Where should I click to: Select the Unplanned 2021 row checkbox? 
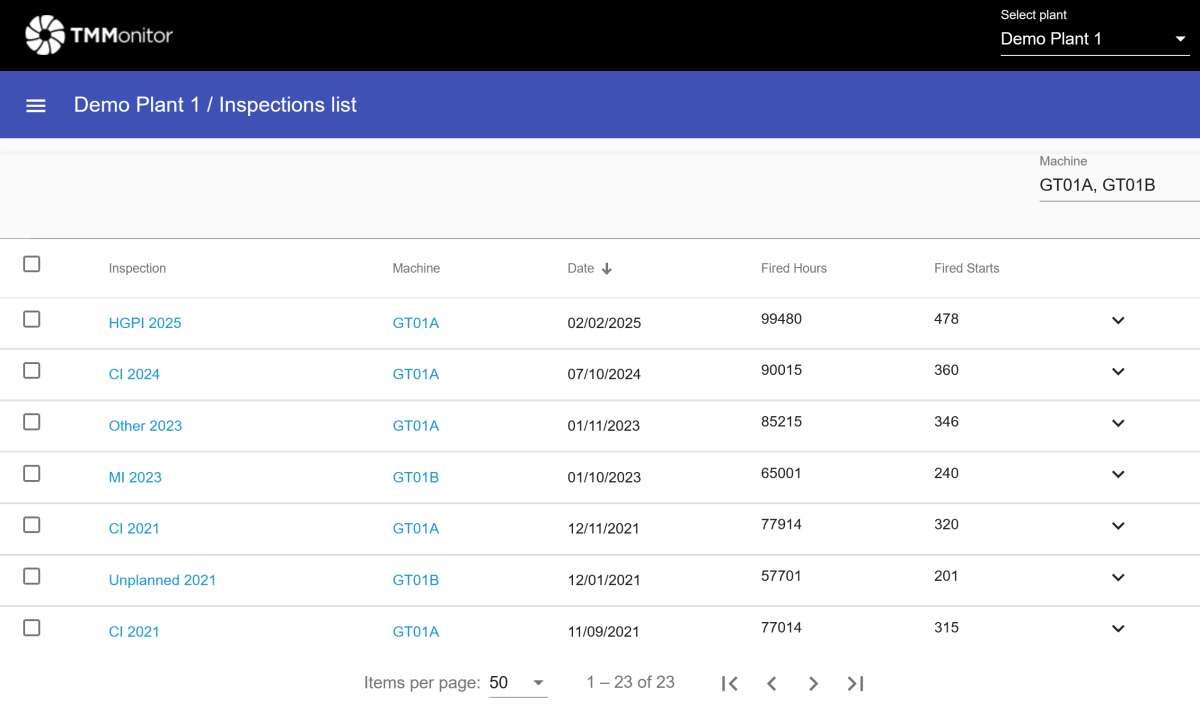click(32, 577)
